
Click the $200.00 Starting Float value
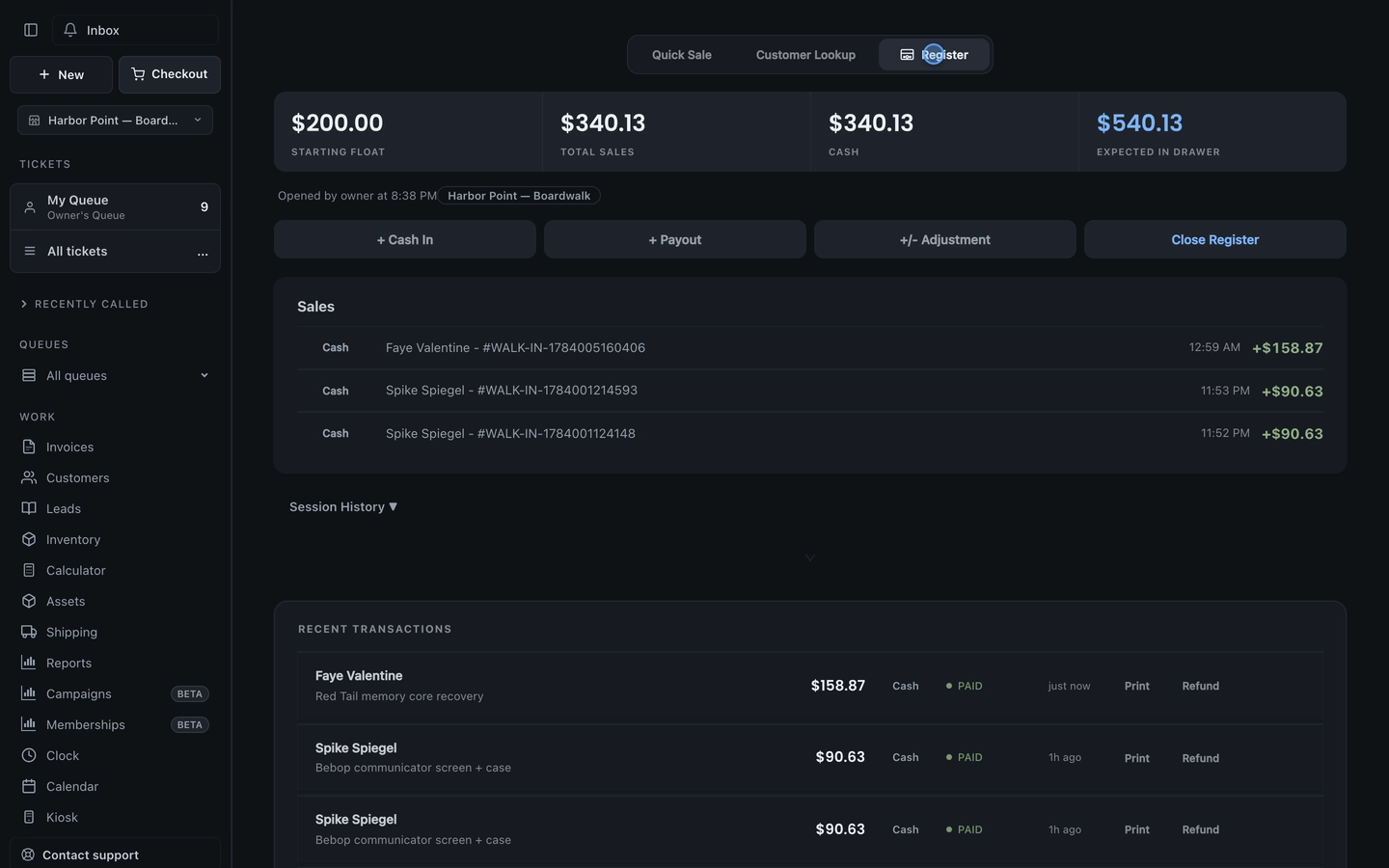tap(338, 122)
